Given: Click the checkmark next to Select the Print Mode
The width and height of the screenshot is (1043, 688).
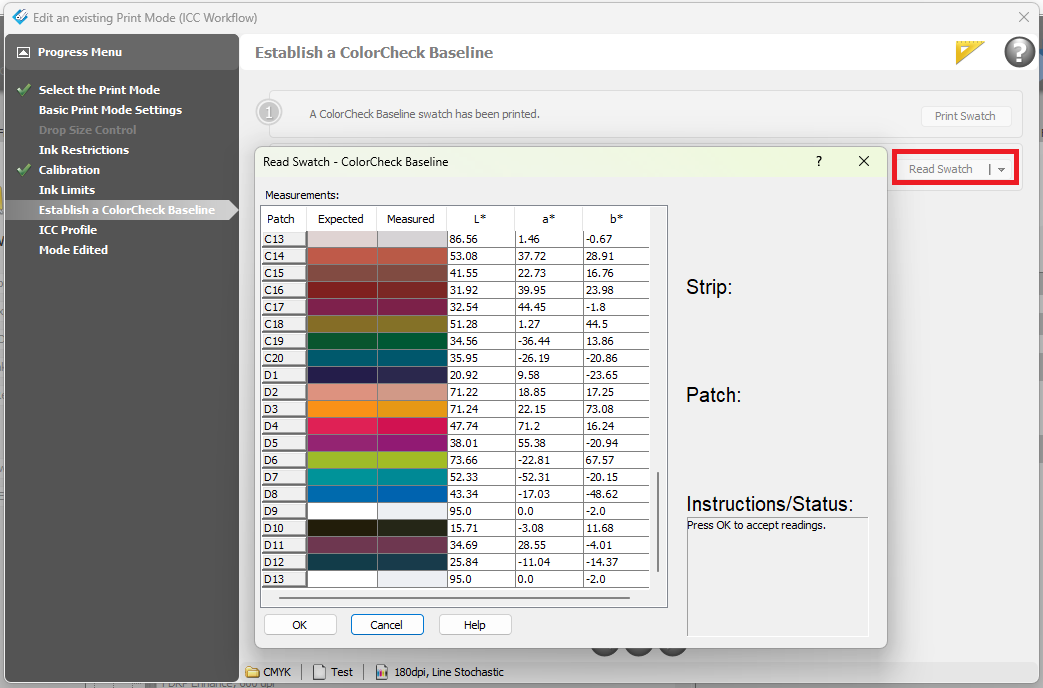Looking at the screenshot, I should pyautogui.click(x=24, y=89).
